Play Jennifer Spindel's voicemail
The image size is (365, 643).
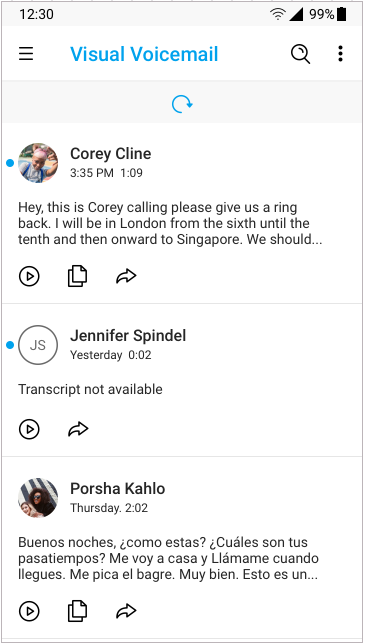tap(29, 429)
